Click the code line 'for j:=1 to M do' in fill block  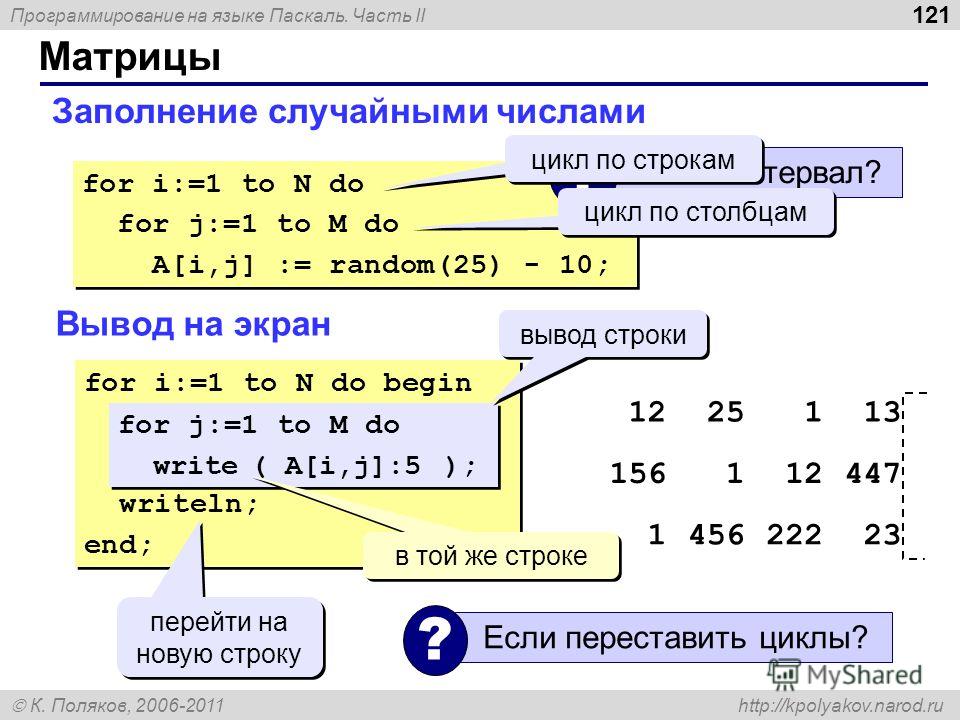coord(258,224)
